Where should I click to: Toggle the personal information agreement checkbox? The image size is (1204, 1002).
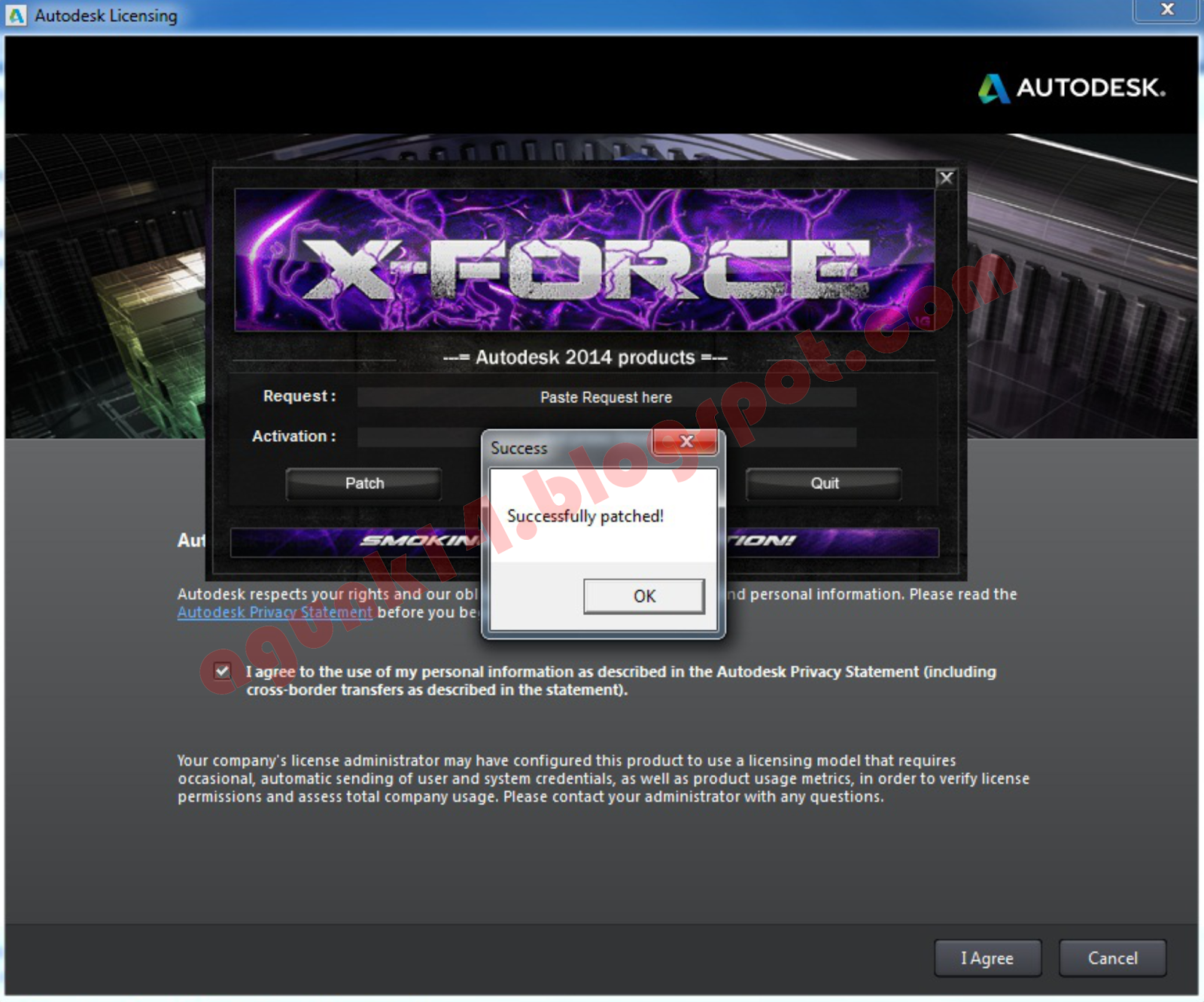(x=223, y=671)
